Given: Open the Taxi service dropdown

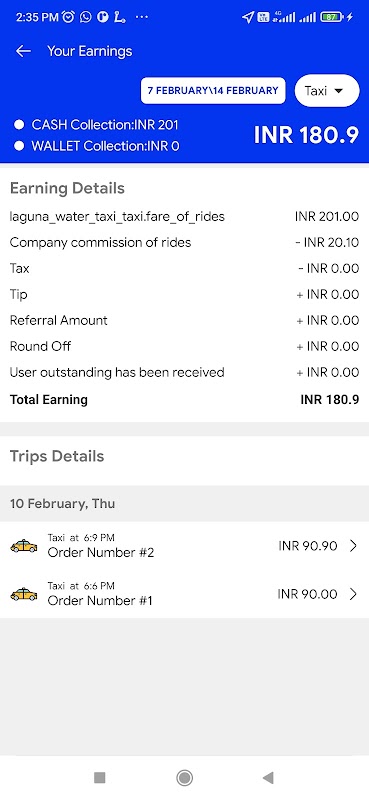Looking at the screenshot, I should point(327,91).
